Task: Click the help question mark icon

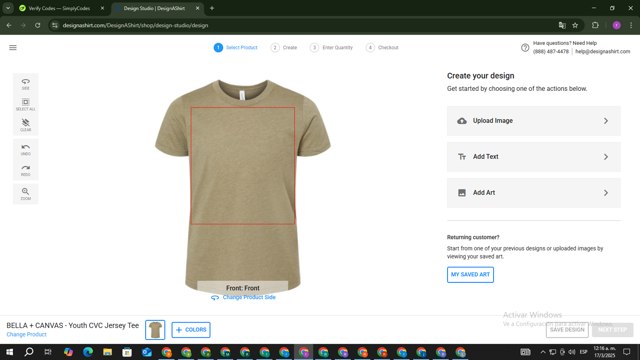Action: coord(525,48)
